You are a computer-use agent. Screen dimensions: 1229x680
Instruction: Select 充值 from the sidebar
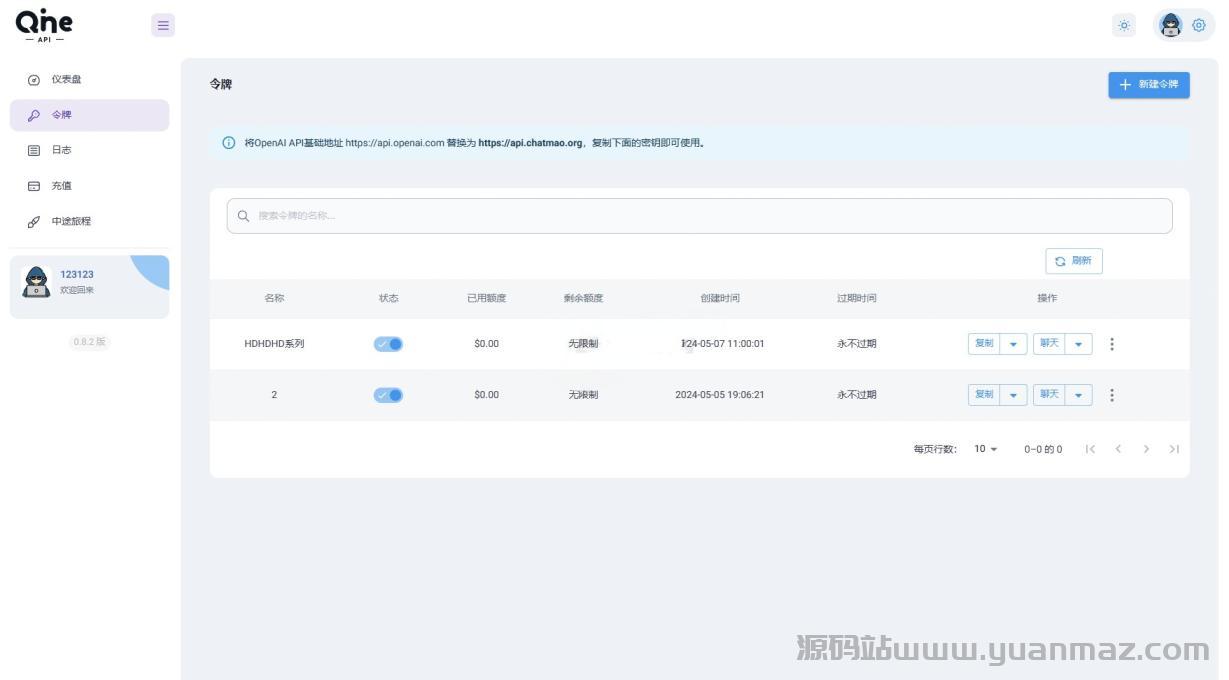click(62, 186)
